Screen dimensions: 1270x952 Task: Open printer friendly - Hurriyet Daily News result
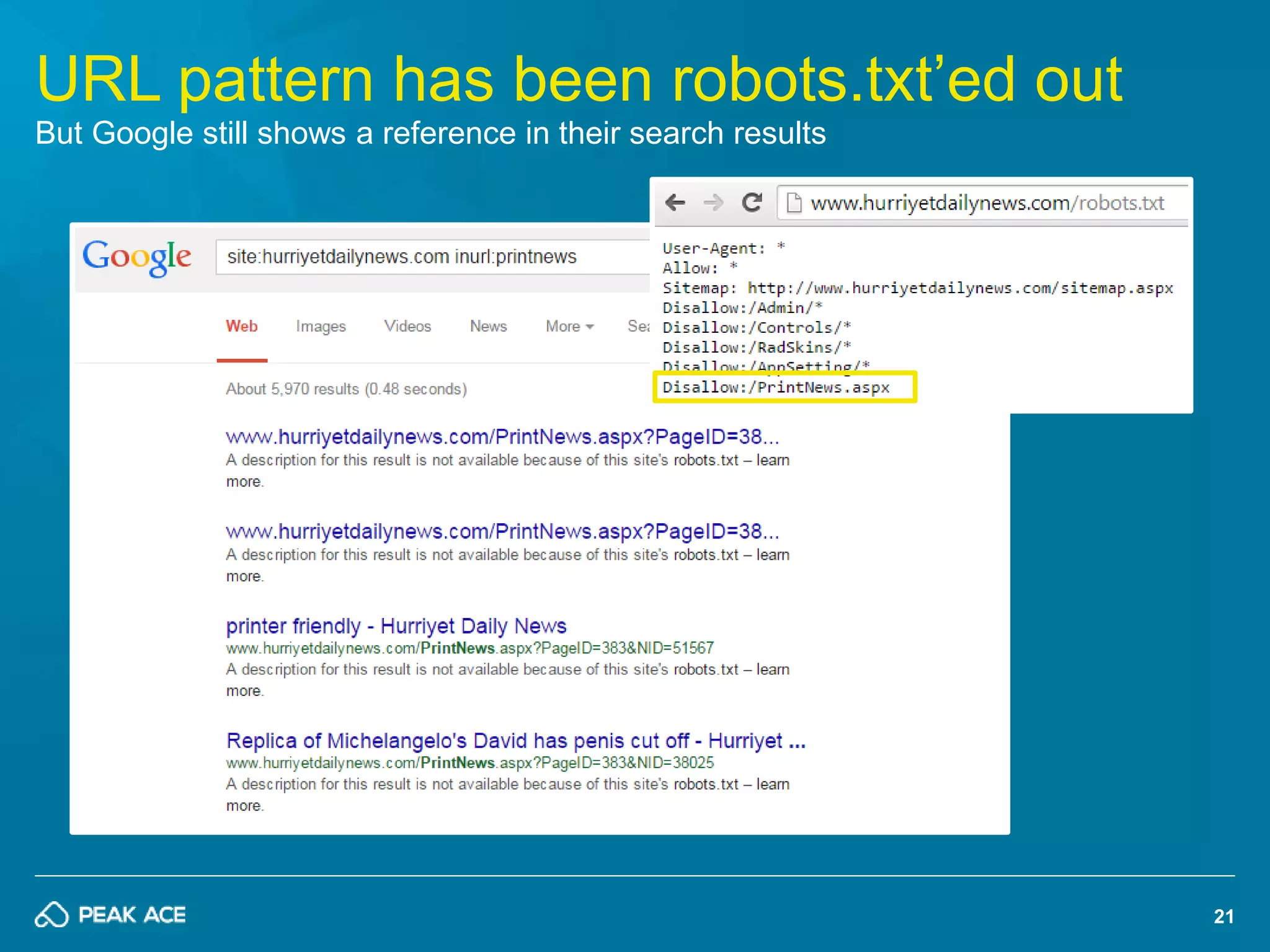pos(396,626)
